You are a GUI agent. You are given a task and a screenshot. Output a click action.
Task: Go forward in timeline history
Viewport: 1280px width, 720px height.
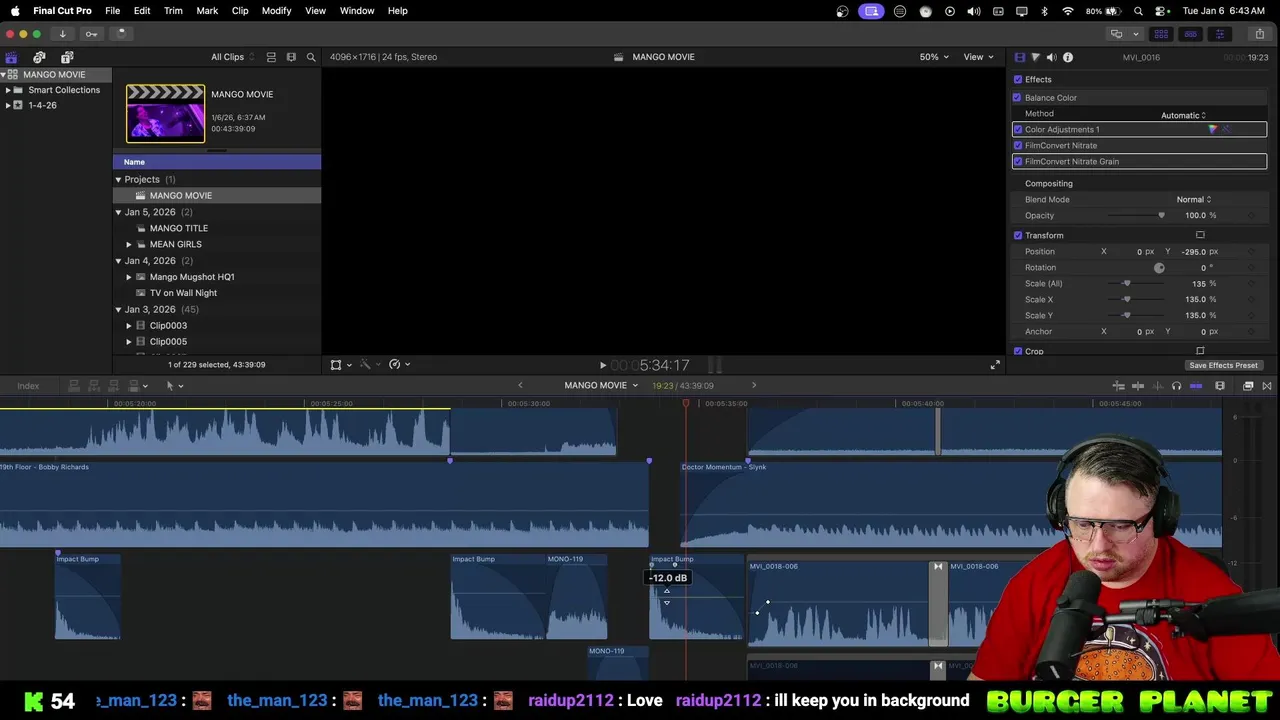tap(754, 386)
